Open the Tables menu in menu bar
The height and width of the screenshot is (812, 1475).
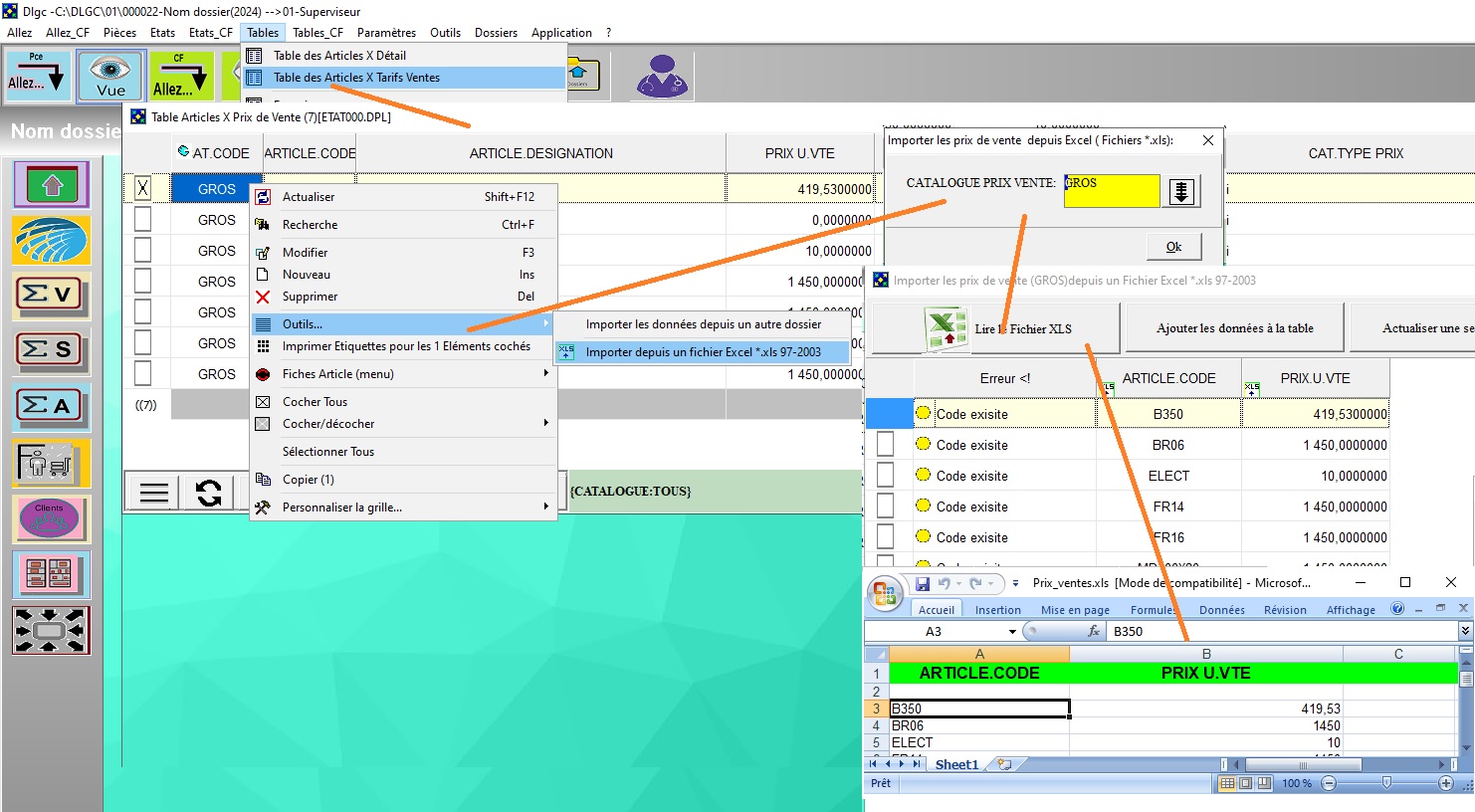[263, 32]
